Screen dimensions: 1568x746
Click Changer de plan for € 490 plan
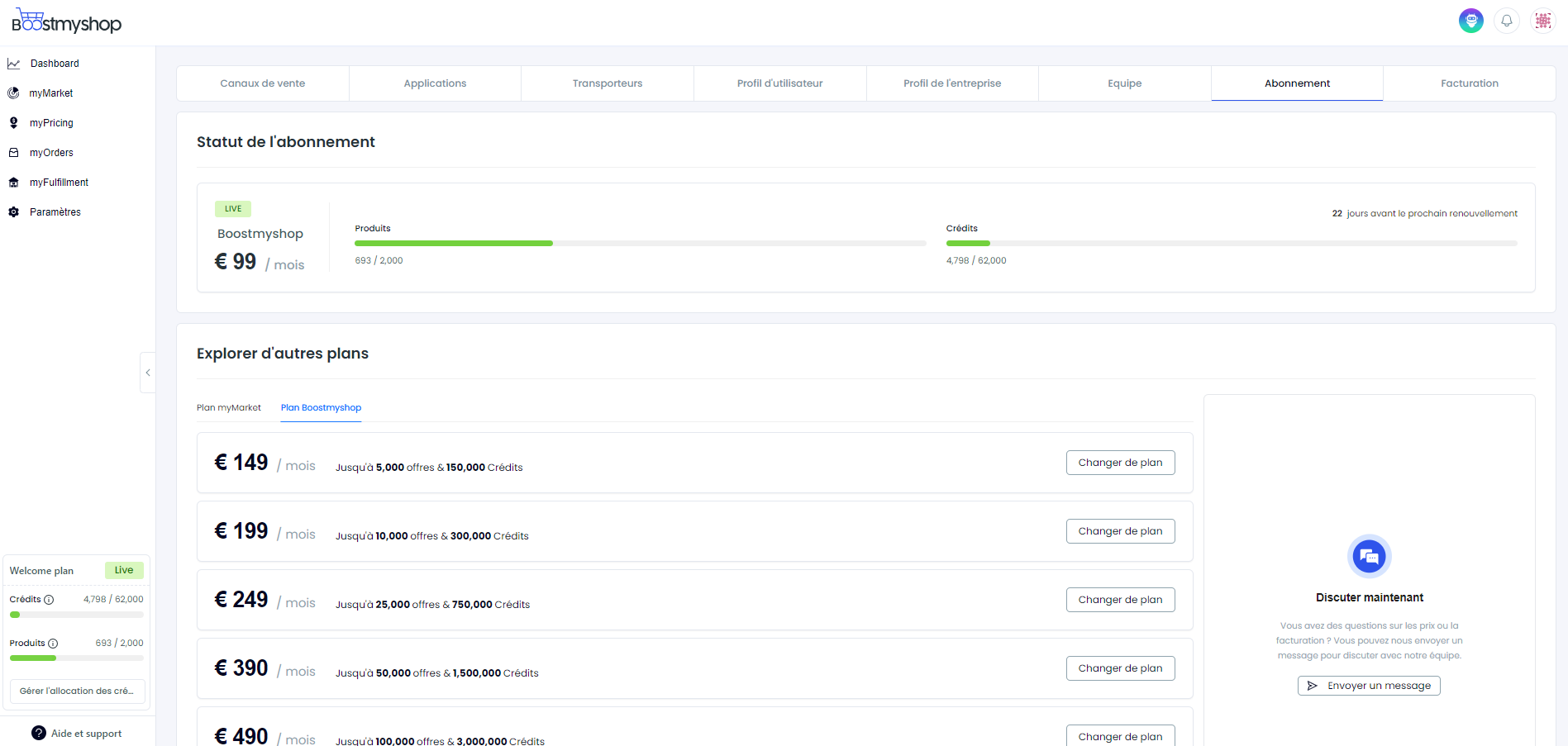(x=1120, y=735)
